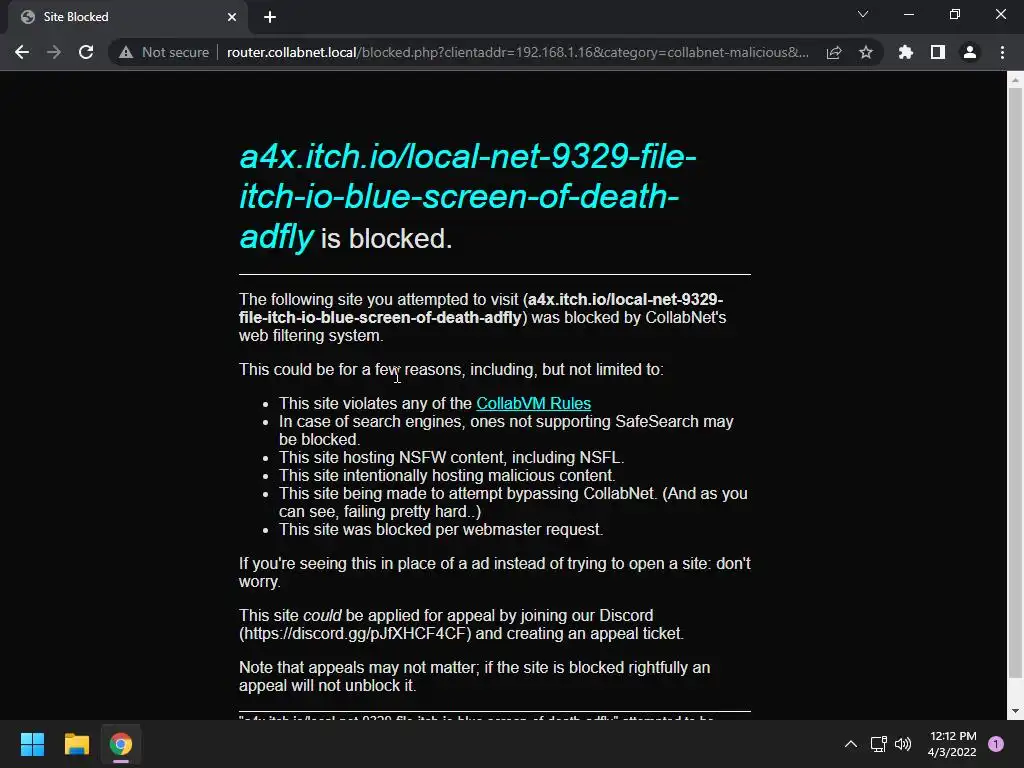This screenshot has width=1024, height=768.
Task: Open the Chrome three-dot menu
Action: [1002, 52]
